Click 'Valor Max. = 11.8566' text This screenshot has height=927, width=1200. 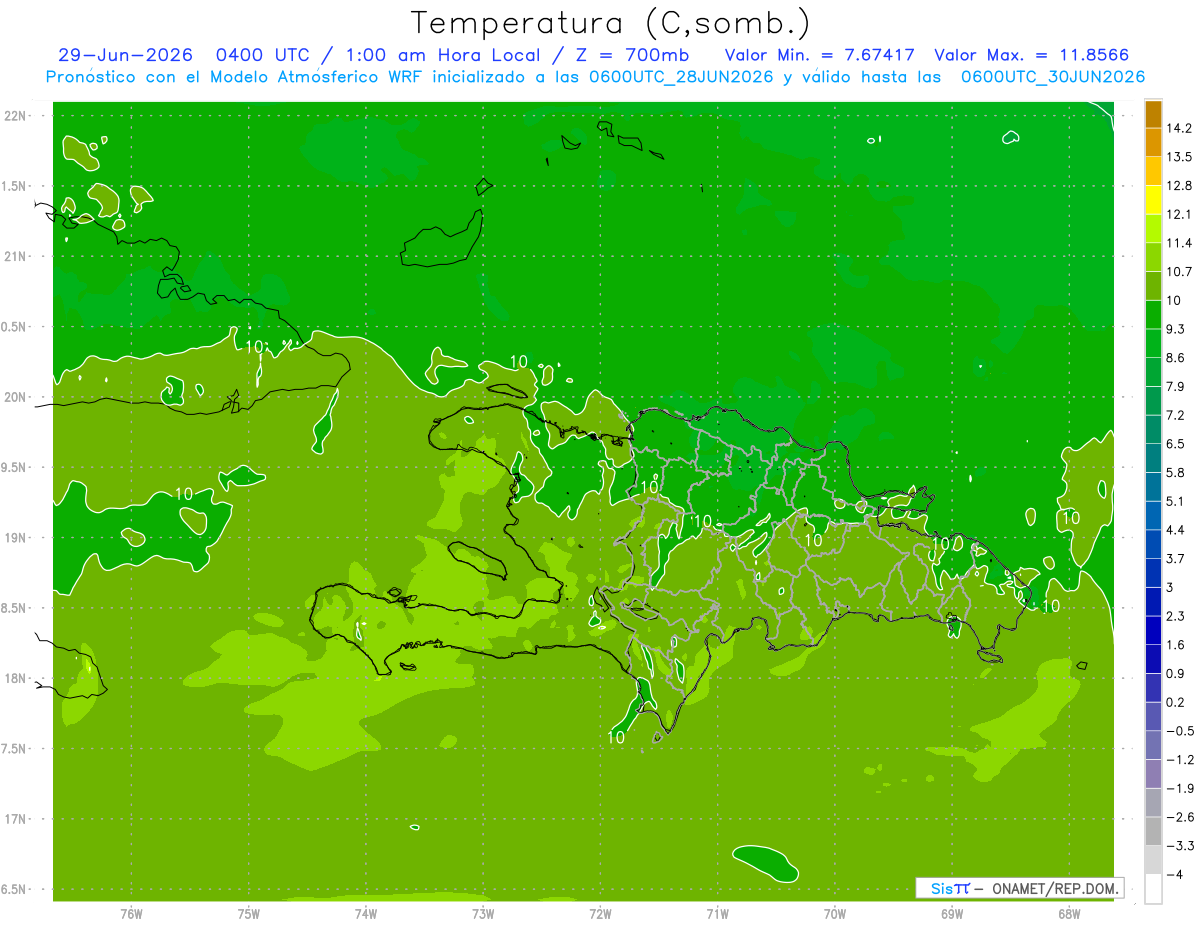pos(1033,55)
